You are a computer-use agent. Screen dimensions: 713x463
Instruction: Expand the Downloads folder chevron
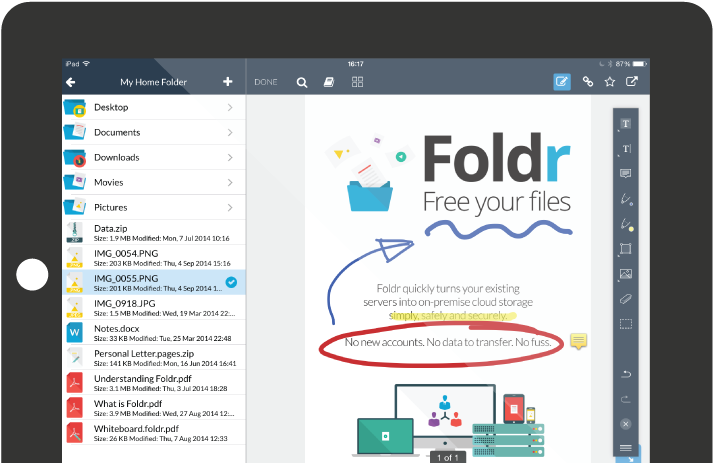(x=230, y=157)
